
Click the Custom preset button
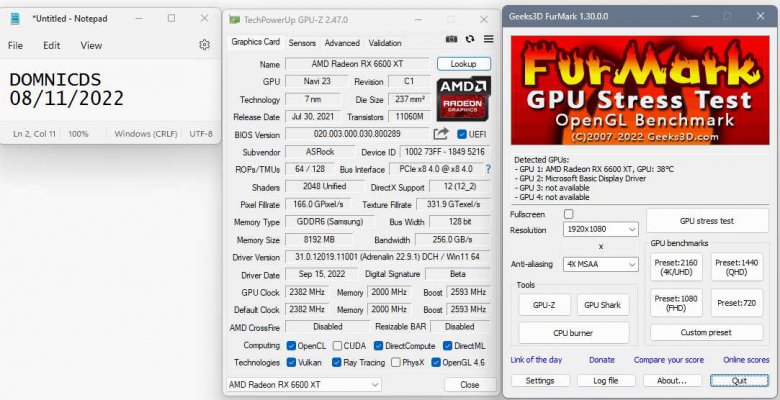[x=706, y=332]
